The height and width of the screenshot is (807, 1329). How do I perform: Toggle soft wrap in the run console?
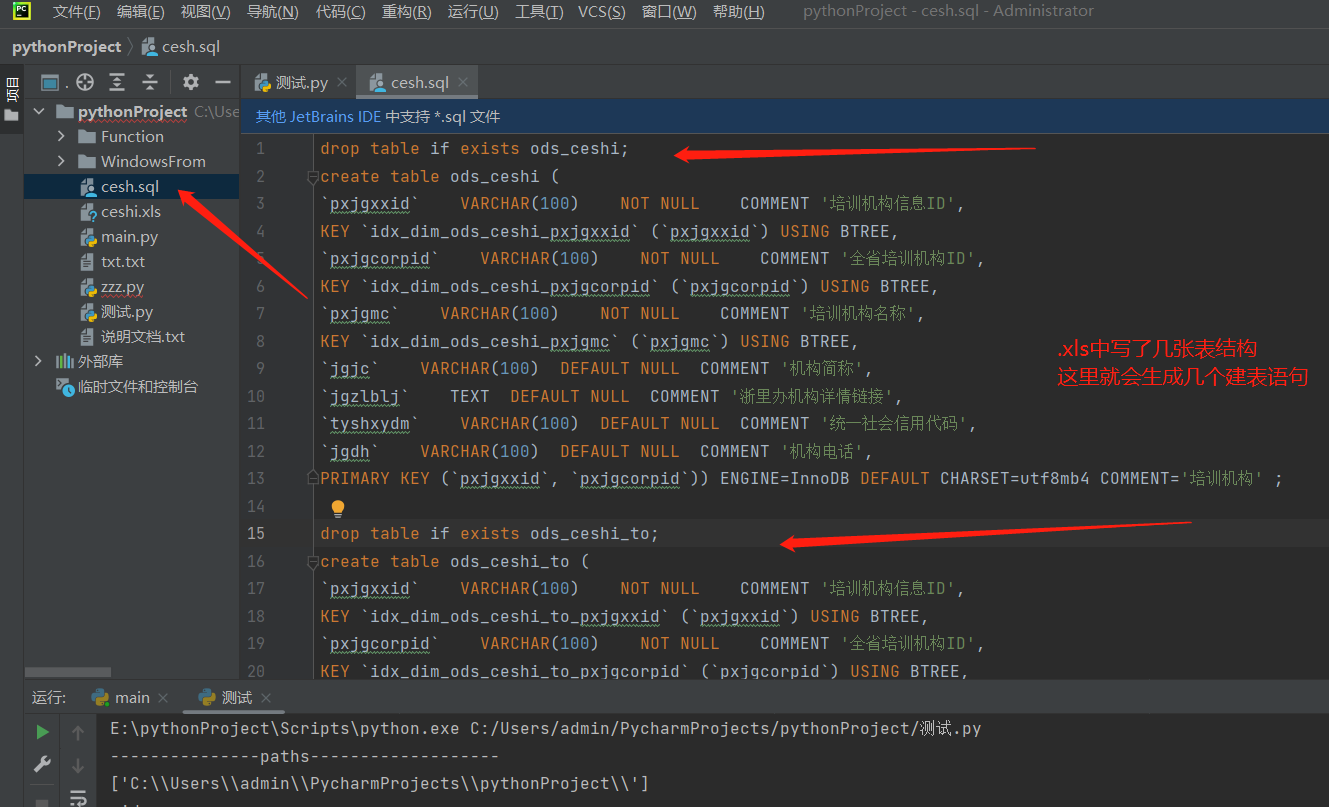point(78,800)
